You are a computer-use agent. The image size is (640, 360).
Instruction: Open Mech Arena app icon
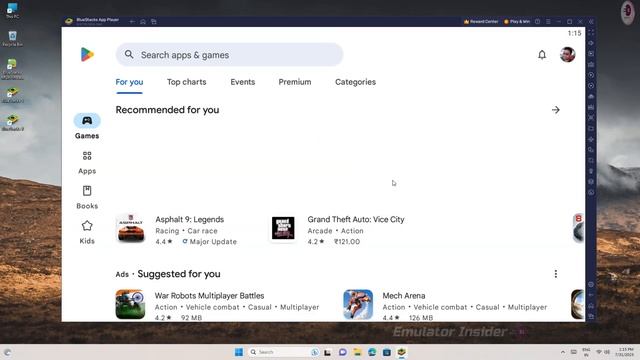click(x=358, y=304)
